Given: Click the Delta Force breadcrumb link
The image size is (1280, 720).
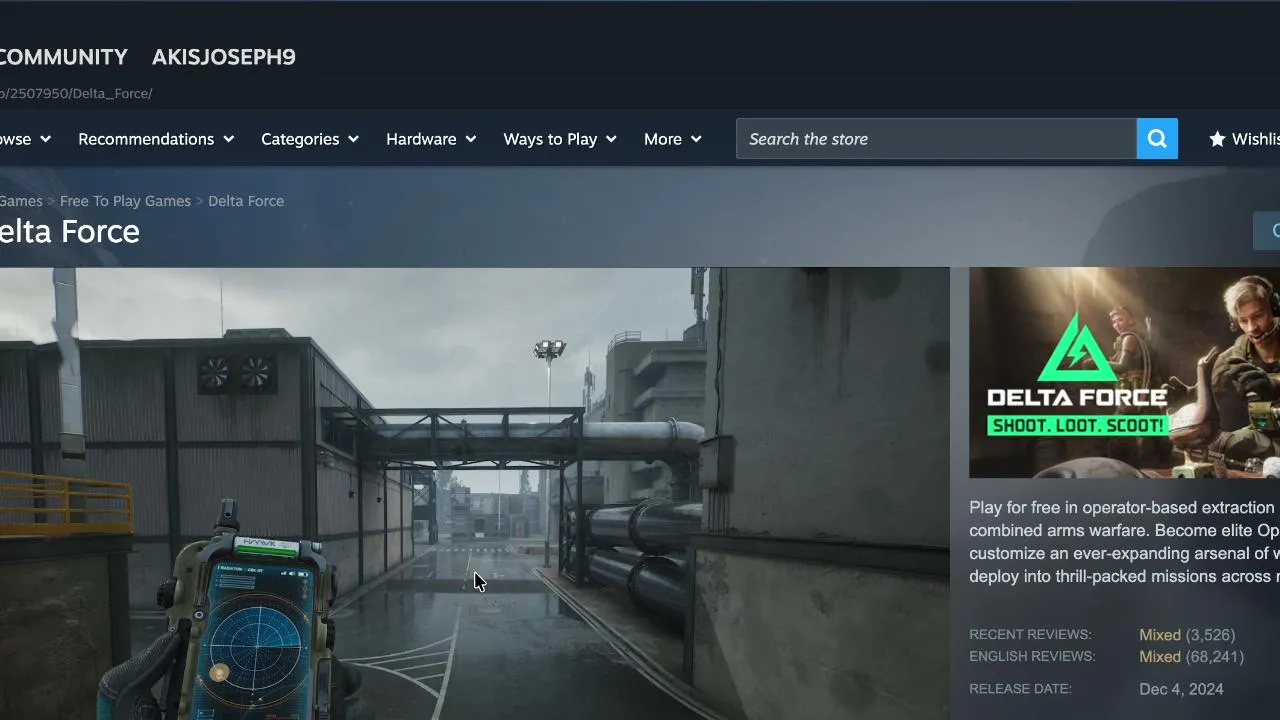Looking at the screenshot, I should point(246,201).
